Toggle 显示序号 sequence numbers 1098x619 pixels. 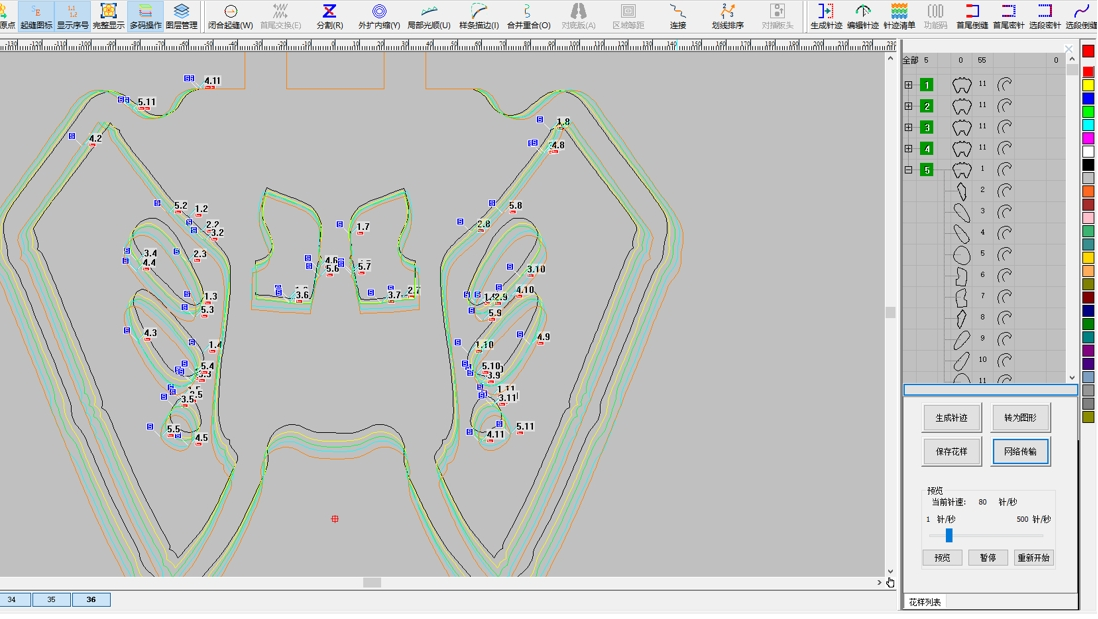click(72, 16)
